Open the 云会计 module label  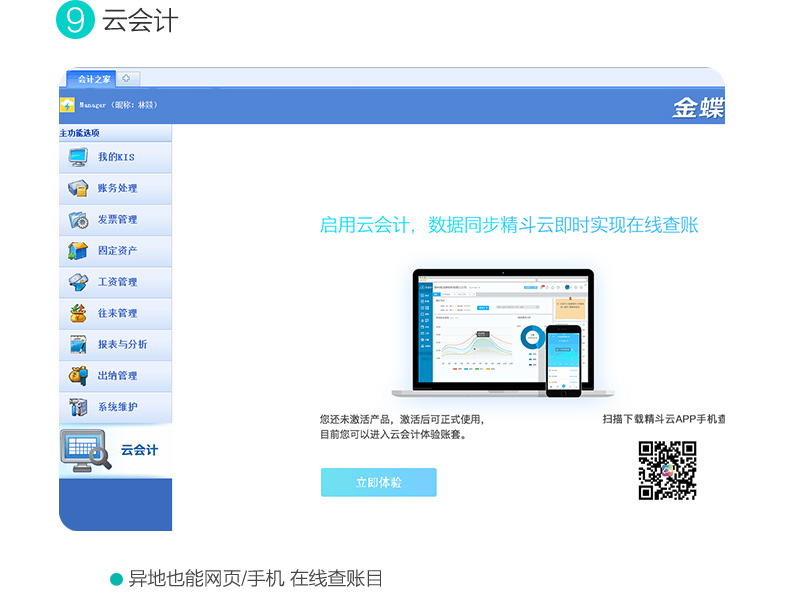pyautogui.click(x=140, y=450)
